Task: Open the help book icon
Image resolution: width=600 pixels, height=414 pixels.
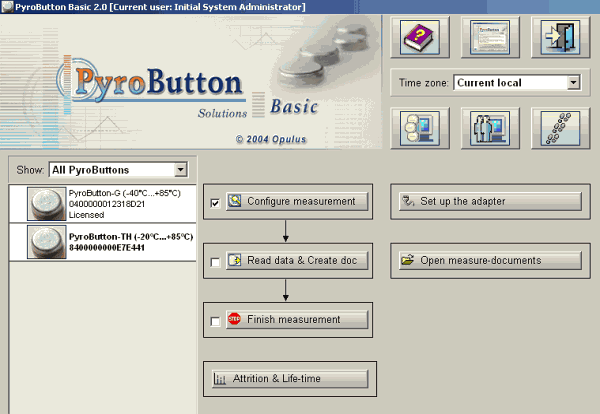Action: (420, 37)
